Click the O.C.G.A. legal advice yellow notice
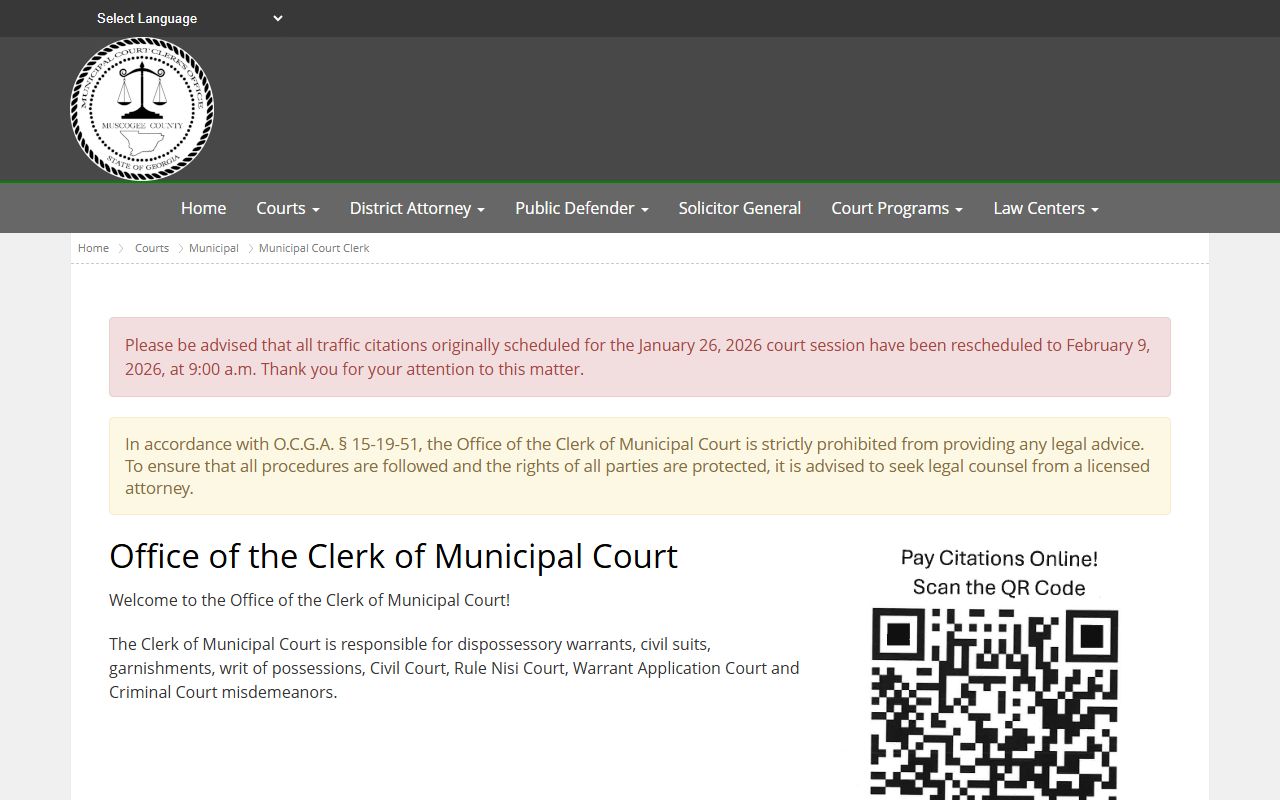This screenshot has height=800, width=1280. [x=640, y=466]
